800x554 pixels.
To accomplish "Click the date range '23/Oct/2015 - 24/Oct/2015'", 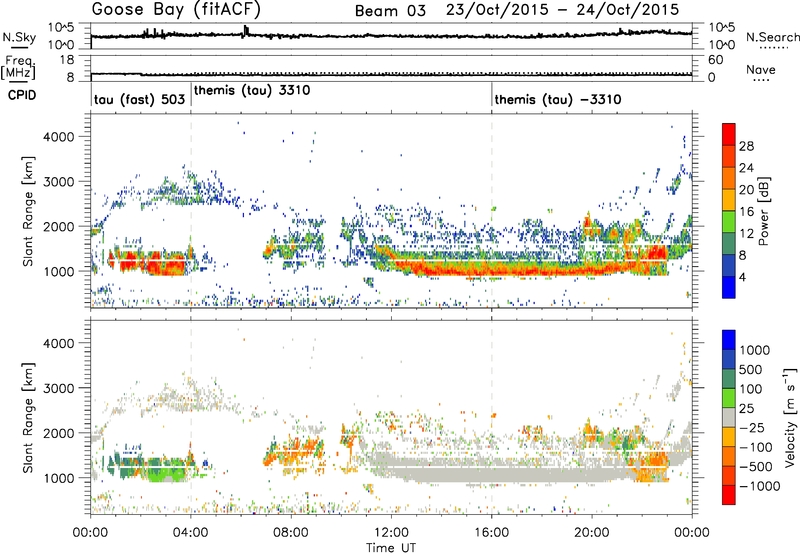I will [562, 10].
